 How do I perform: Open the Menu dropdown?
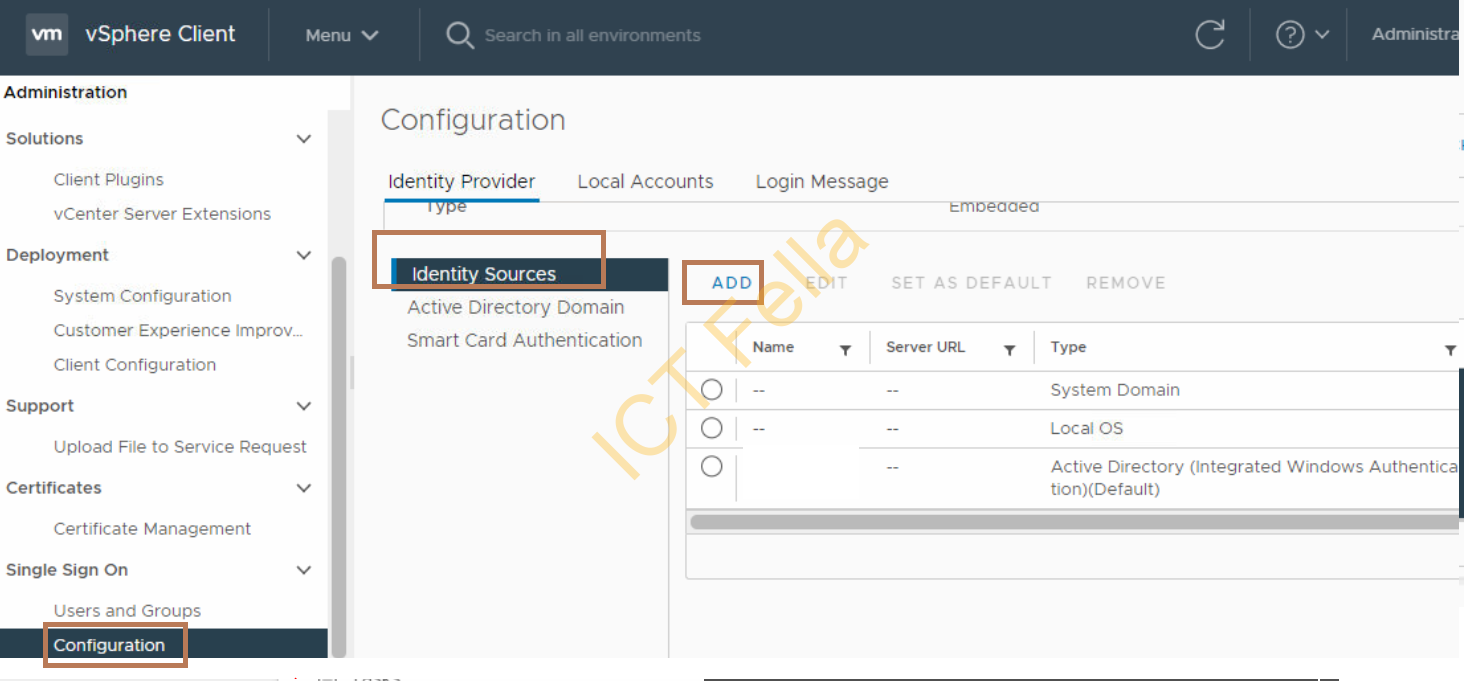[342, 35]
